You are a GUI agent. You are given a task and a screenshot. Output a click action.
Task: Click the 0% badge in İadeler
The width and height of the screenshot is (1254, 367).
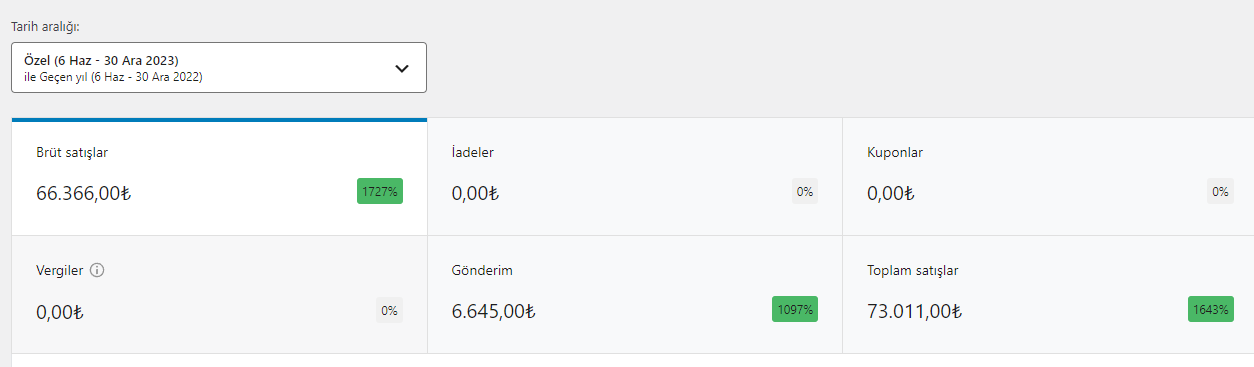tap(805, 191)
